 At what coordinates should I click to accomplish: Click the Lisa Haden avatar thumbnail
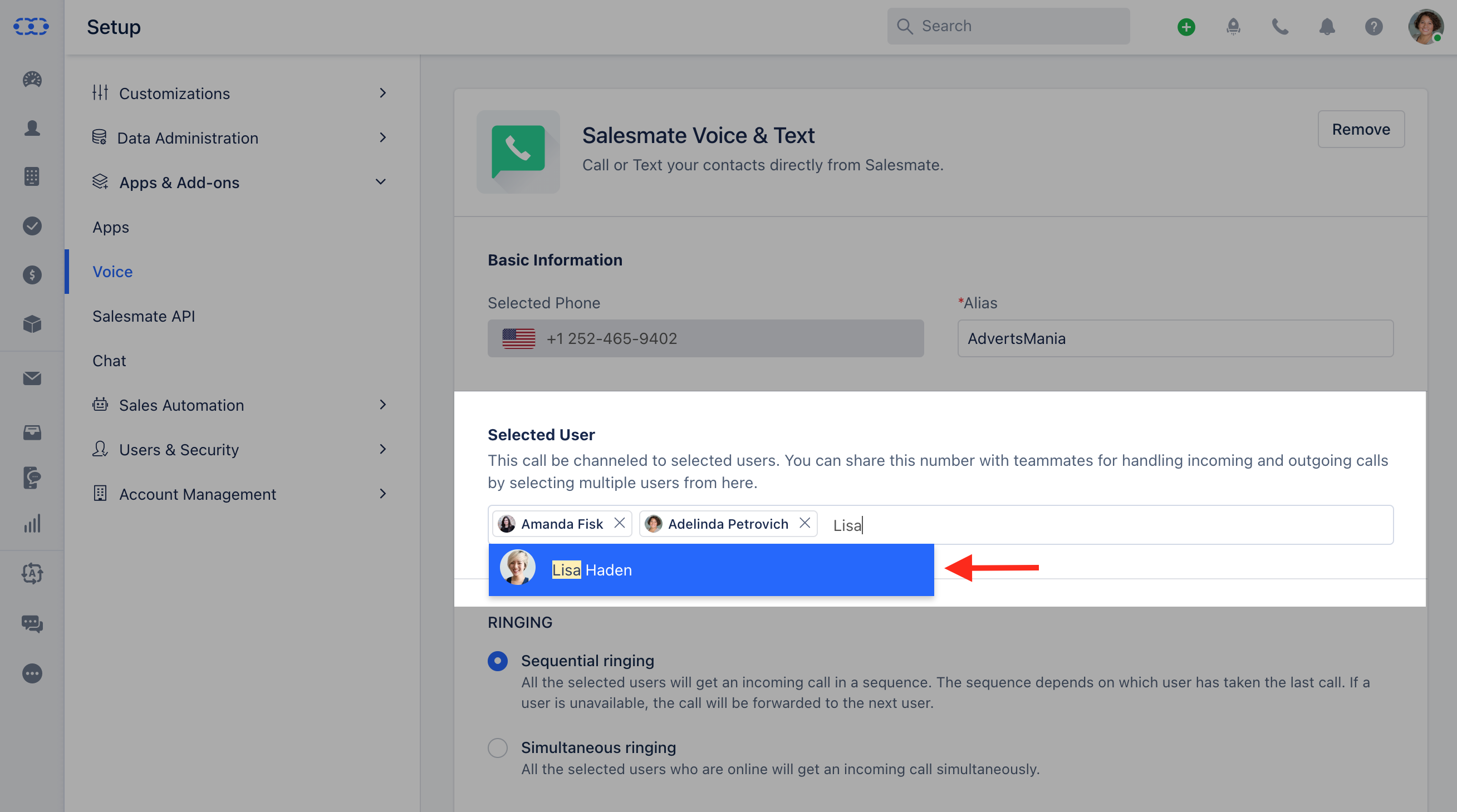(518, 567)
